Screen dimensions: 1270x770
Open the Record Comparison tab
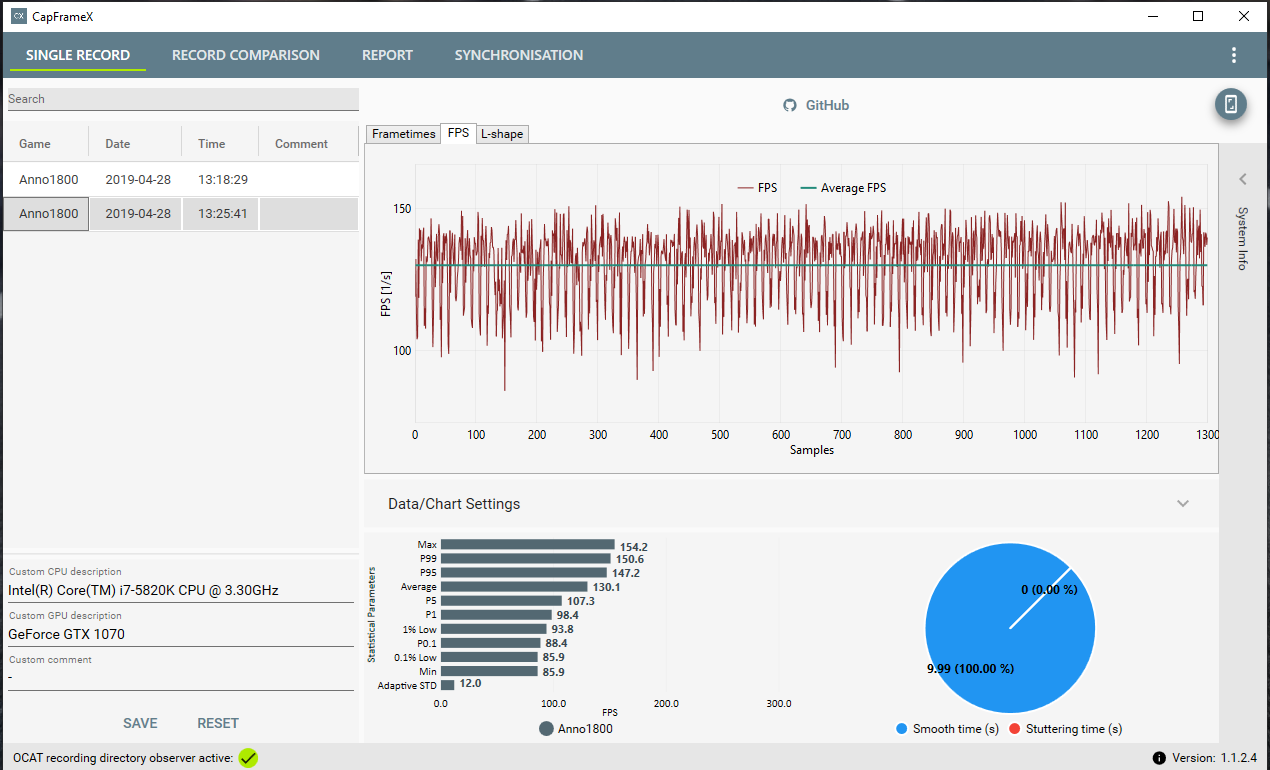tap(246, 55)
